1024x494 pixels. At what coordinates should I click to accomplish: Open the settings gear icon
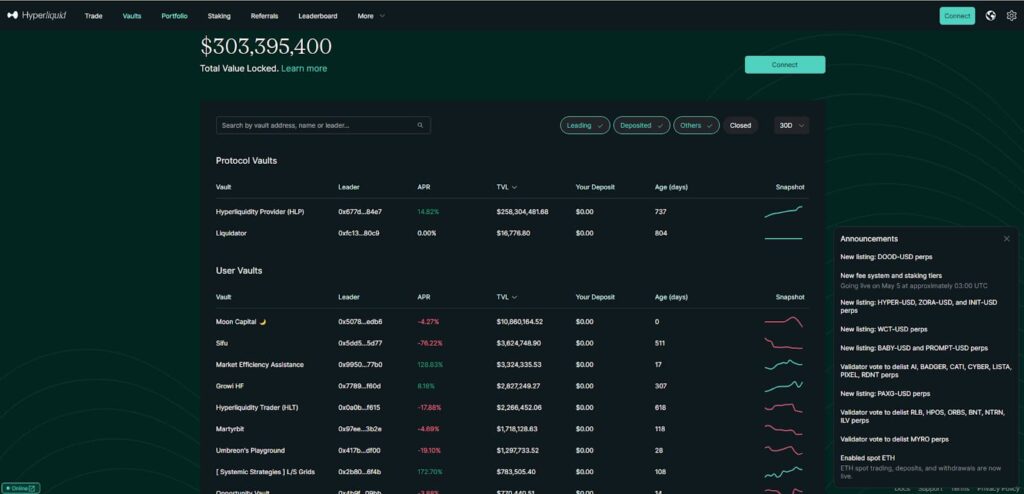tap(1012, 16)
